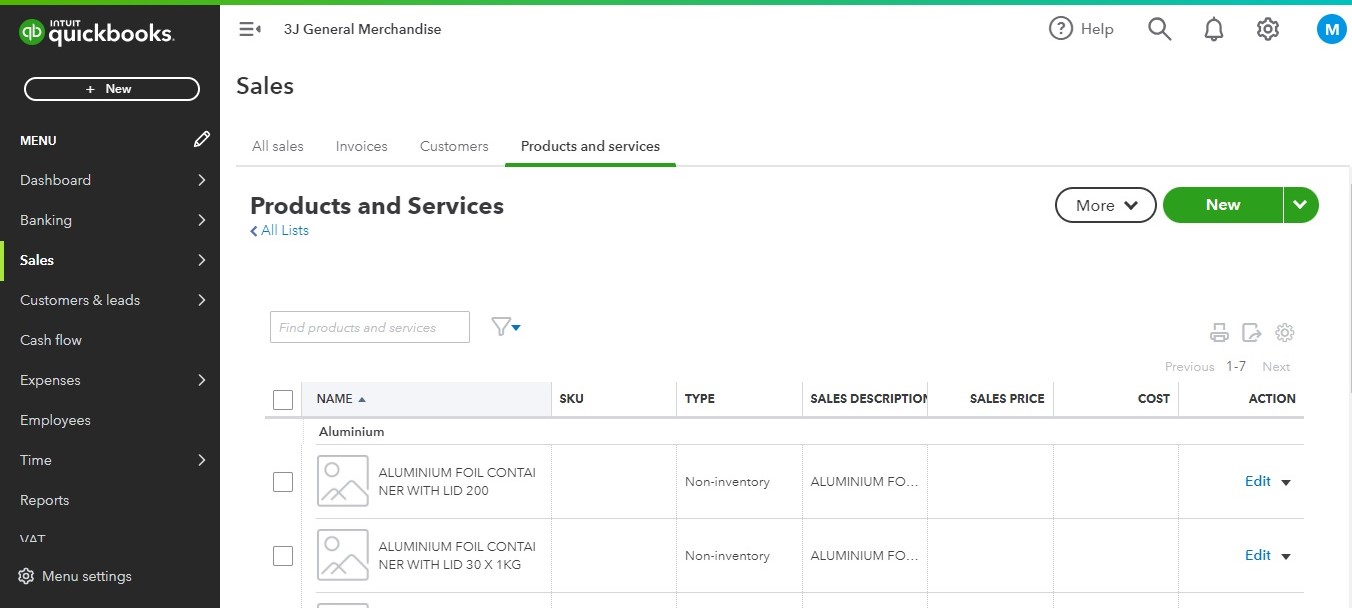Switch to the Invoices tab
1352x608 pixels.
pos(362,146)
